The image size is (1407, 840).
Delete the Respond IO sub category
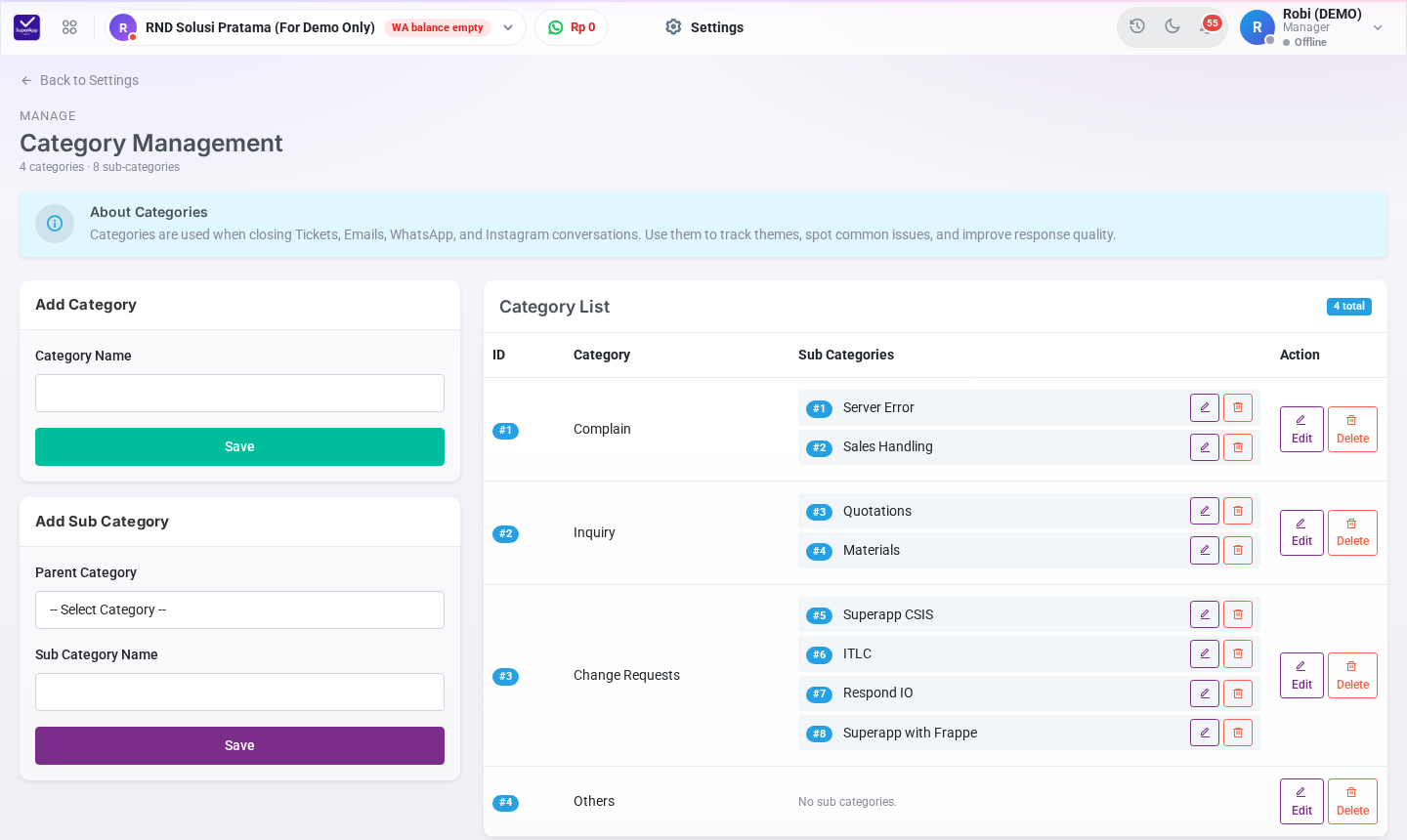coord(1238,693)
